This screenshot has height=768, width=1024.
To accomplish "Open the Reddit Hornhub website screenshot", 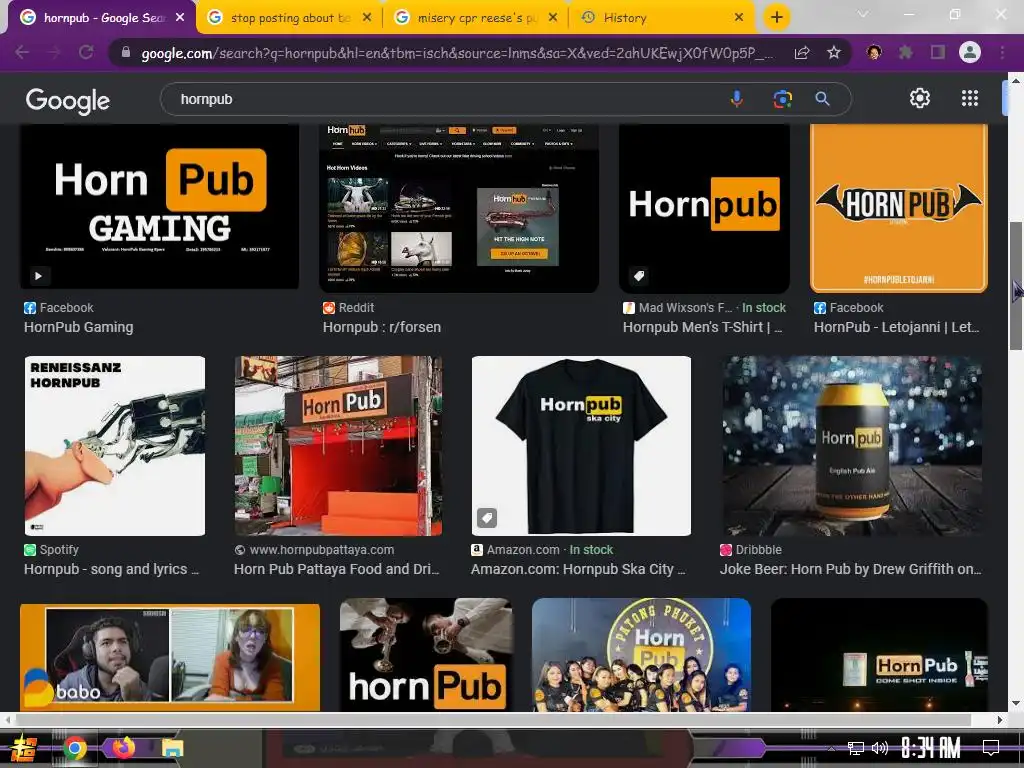I will pyautogui.click(x=458, y=208).
